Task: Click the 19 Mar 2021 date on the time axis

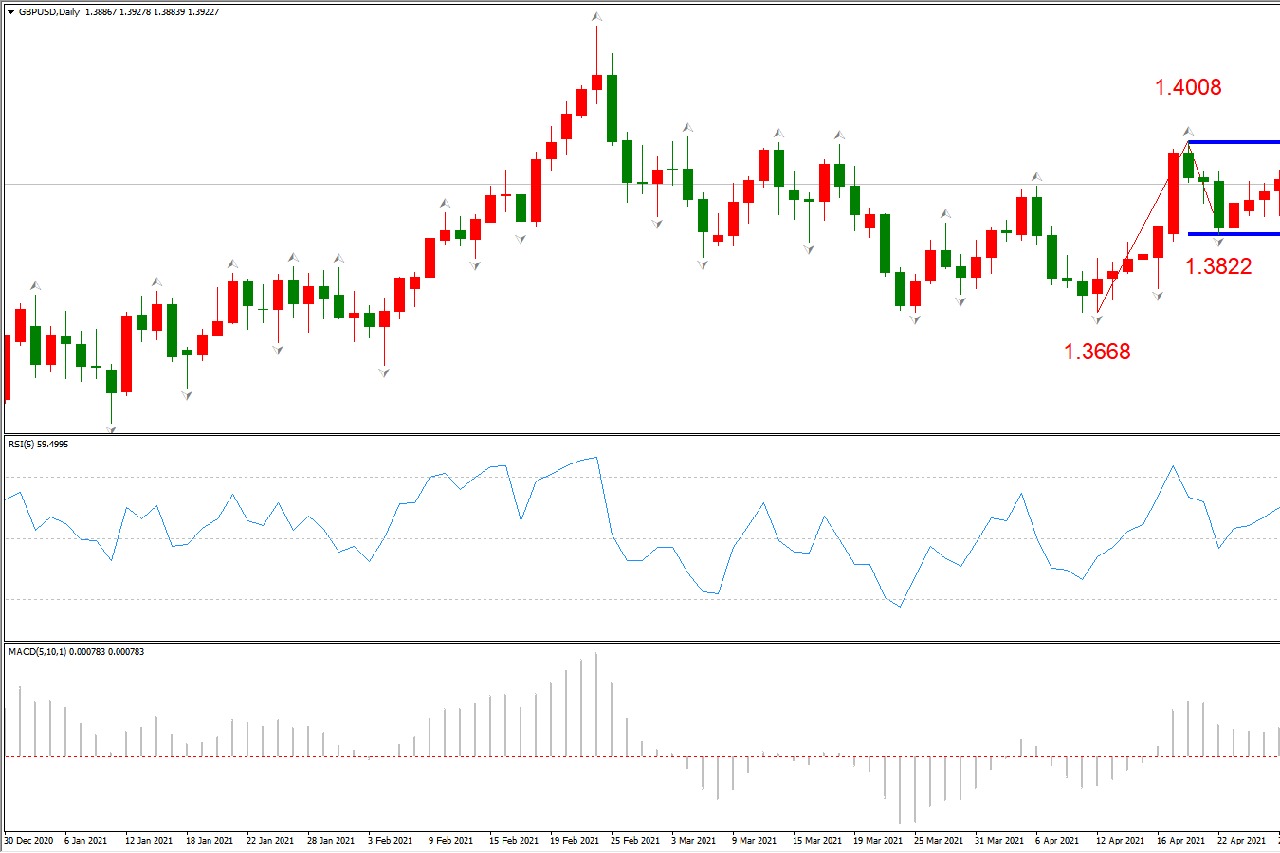Action: (x=880, y=841)
